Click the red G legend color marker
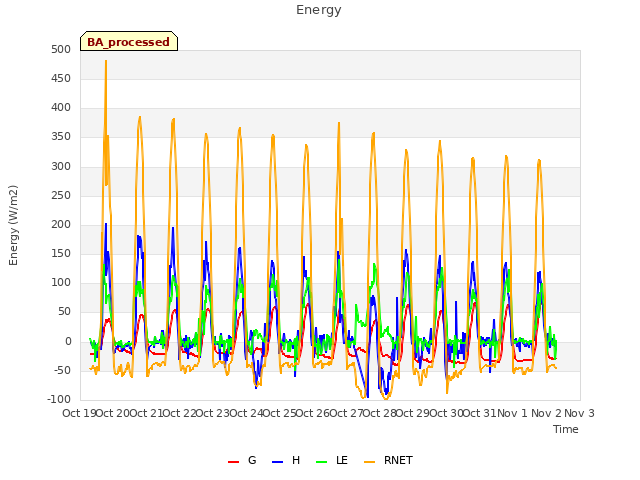The height and width of the screenshot is (480, 640). [233, 462]
